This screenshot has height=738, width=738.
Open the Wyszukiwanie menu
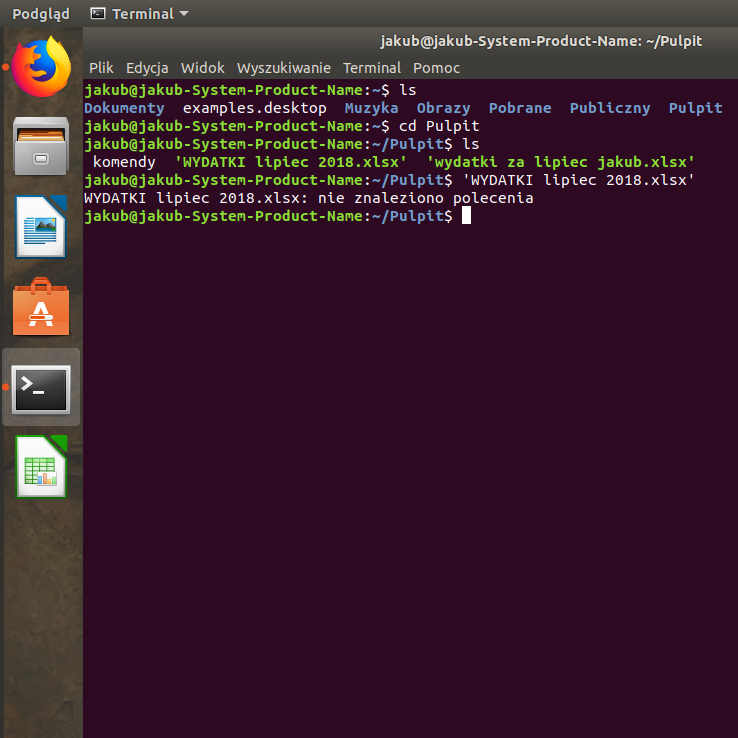click(x=284, y=68)
